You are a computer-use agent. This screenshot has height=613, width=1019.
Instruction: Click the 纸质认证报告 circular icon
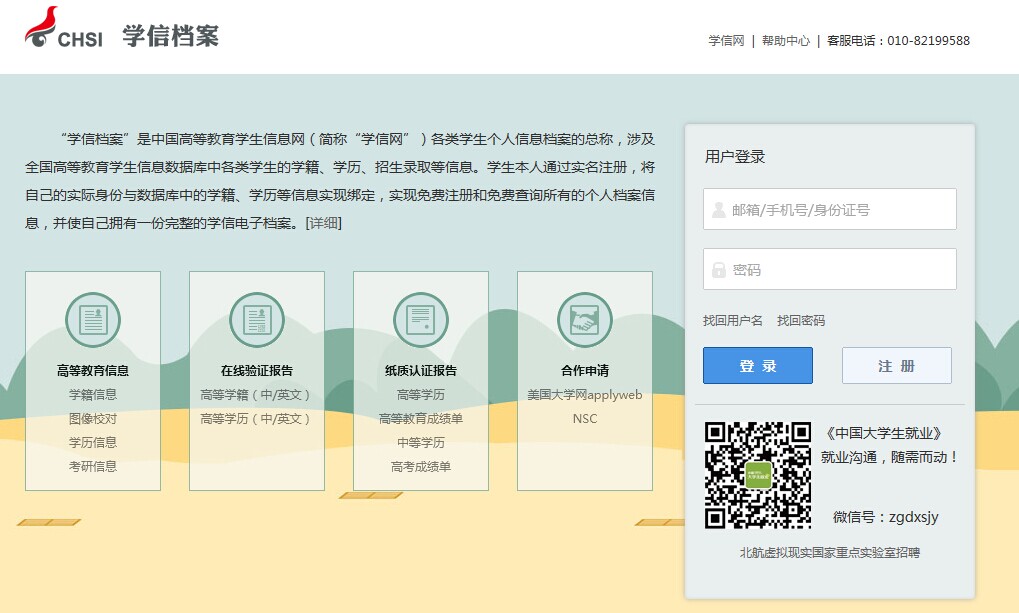421,320
